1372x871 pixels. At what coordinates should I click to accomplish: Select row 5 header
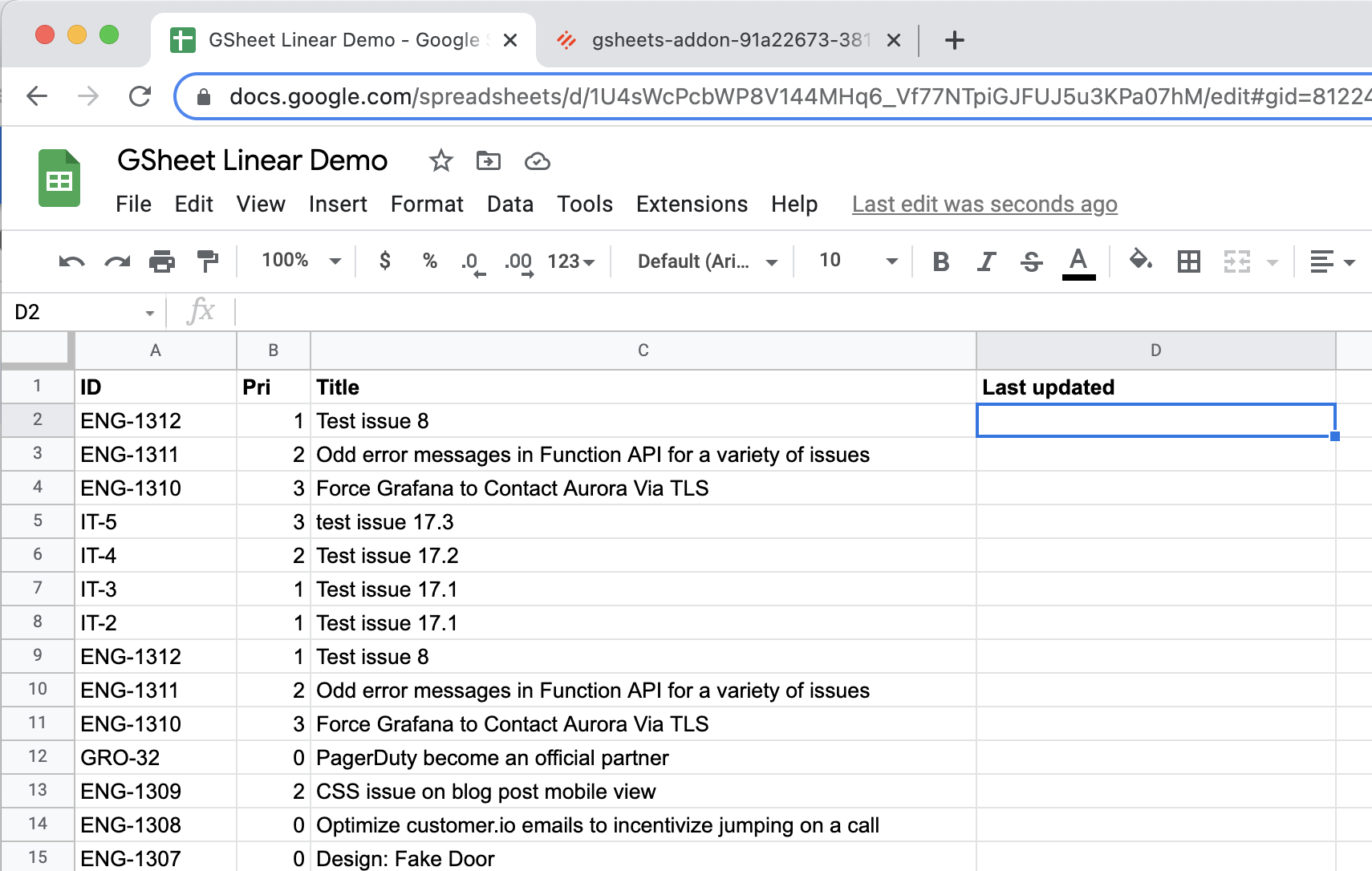click(x=38, y=521)
